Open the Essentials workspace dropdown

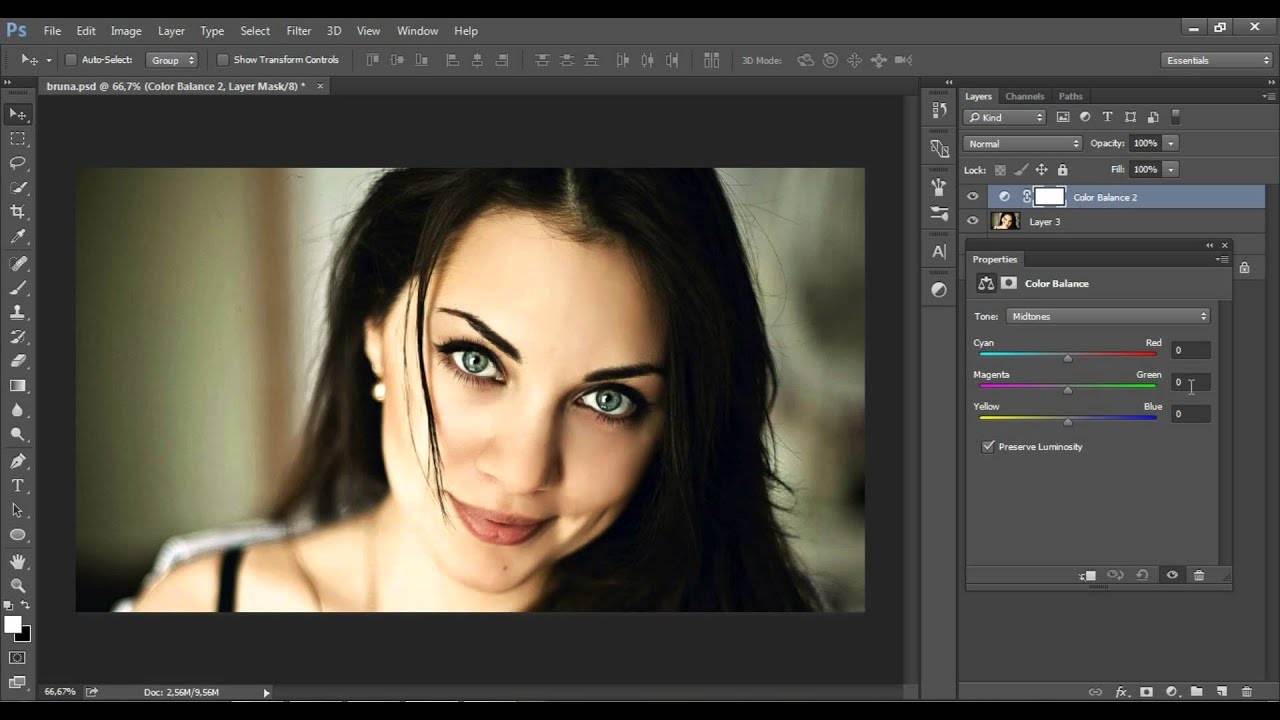pyautogui.click(x=1217, y=60)
